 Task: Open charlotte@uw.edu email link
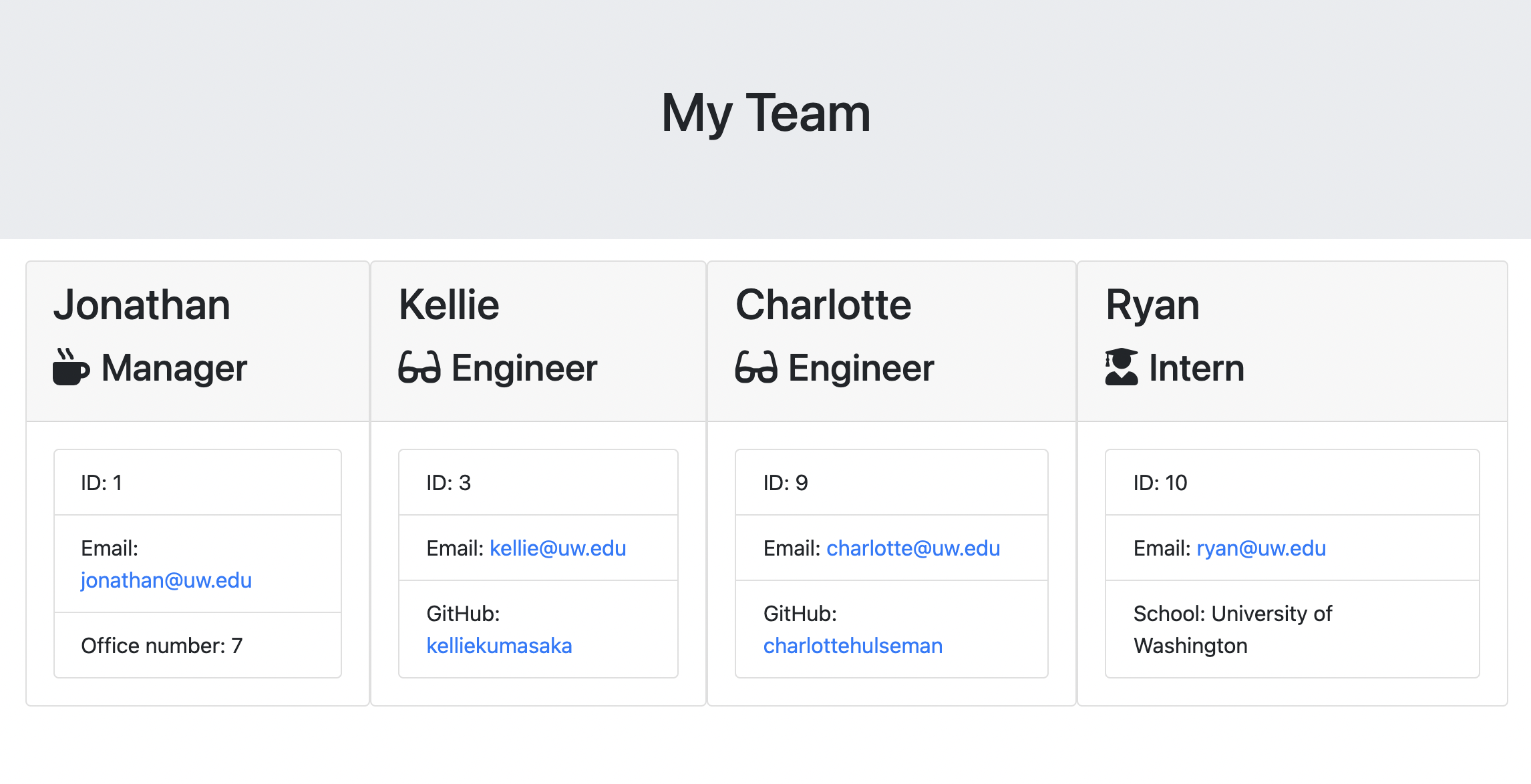tap(913, 548)
